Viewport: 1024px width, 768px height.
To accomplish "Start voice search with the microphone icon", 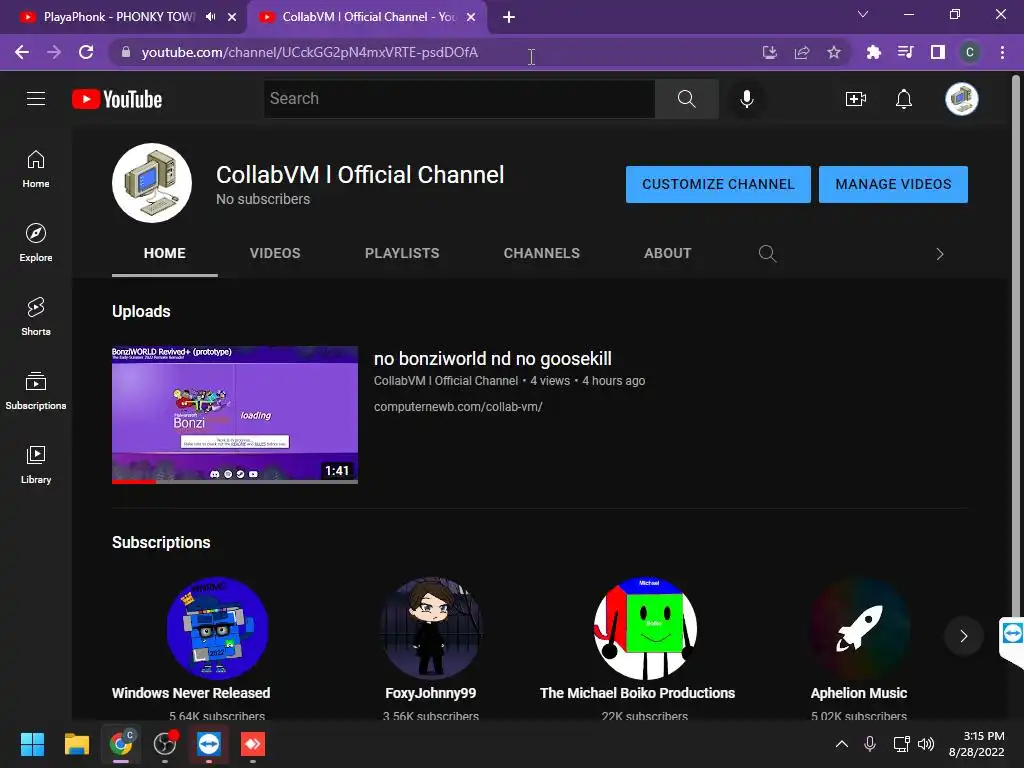I will click(746, 99).
